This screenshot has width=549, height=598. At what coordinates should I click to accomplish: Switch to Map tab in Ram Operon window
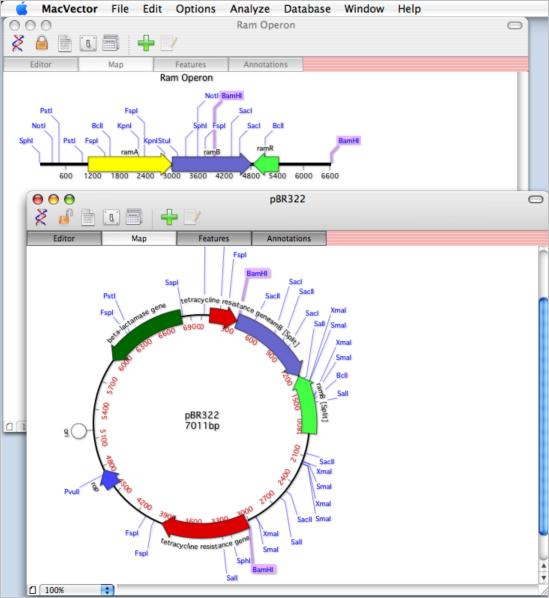click(116, 64)
